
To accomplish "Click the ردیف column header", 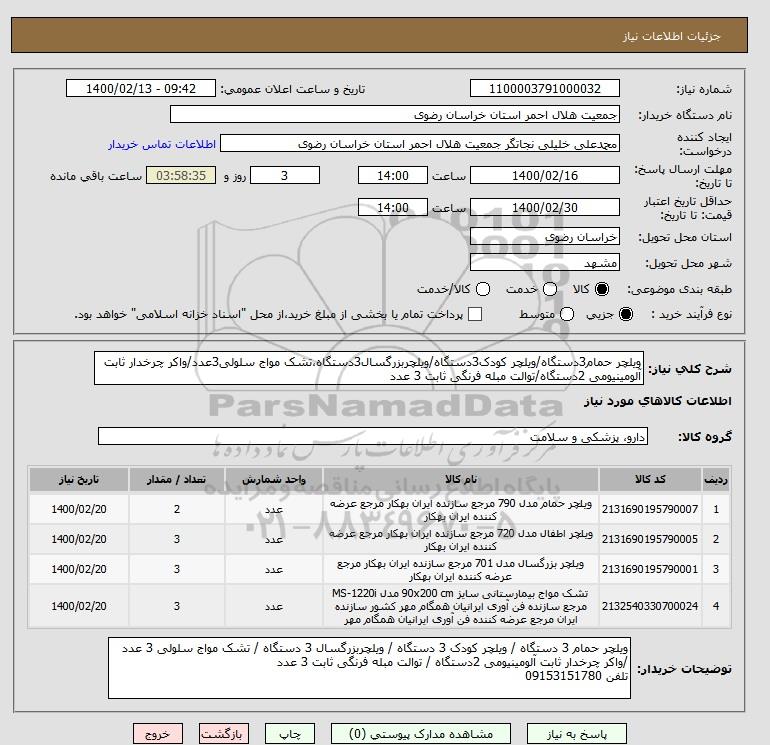I will click(716, 479).
